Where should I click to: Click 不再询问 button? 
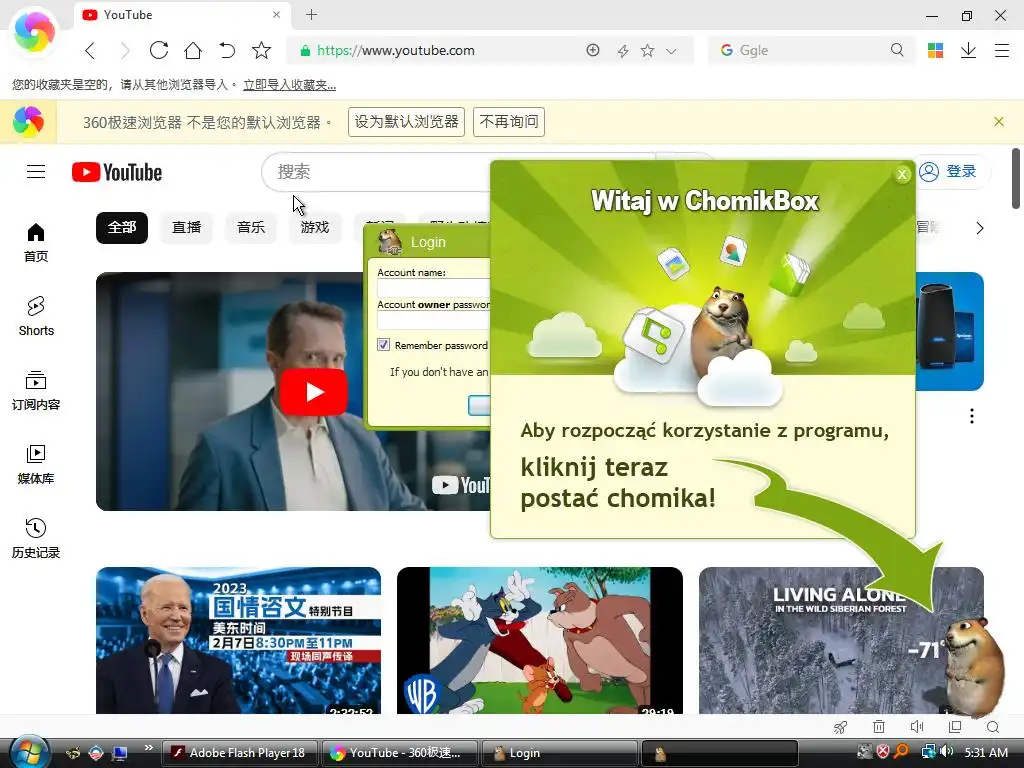(509, 122)
